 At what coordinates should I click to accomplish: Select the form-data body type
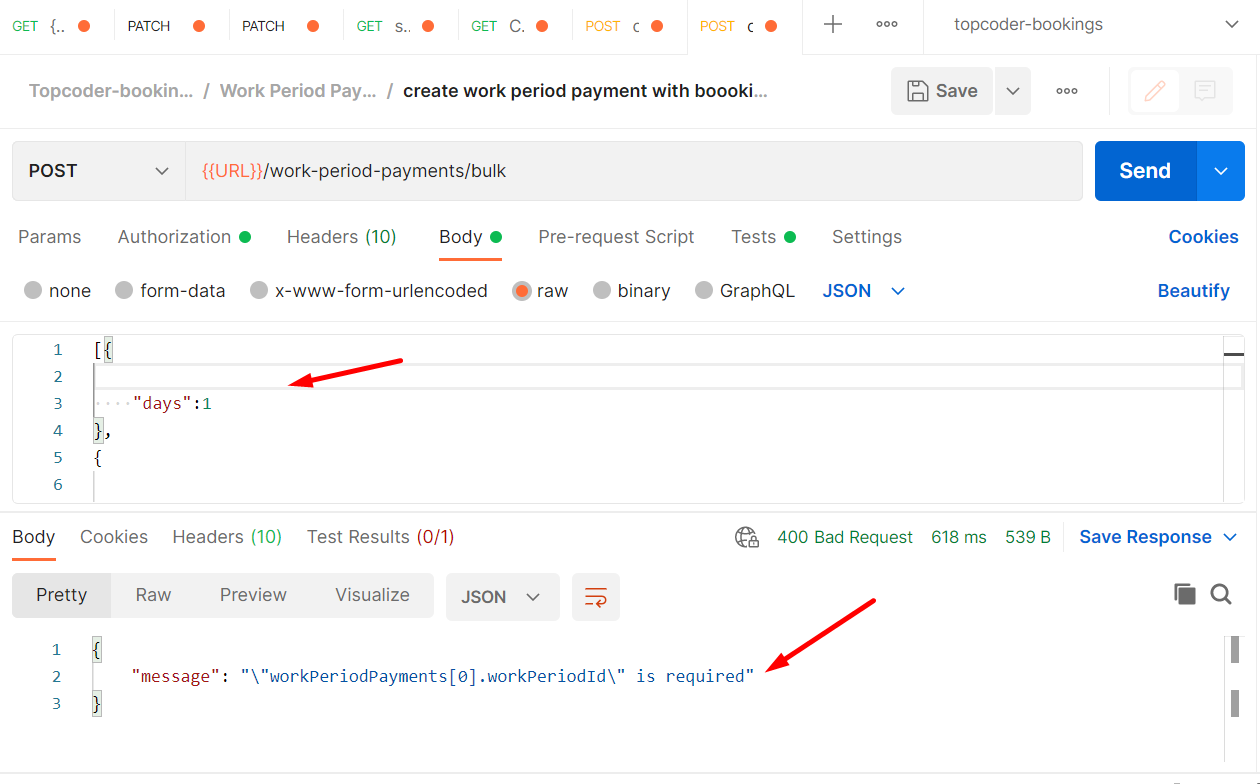coord(170,290)
